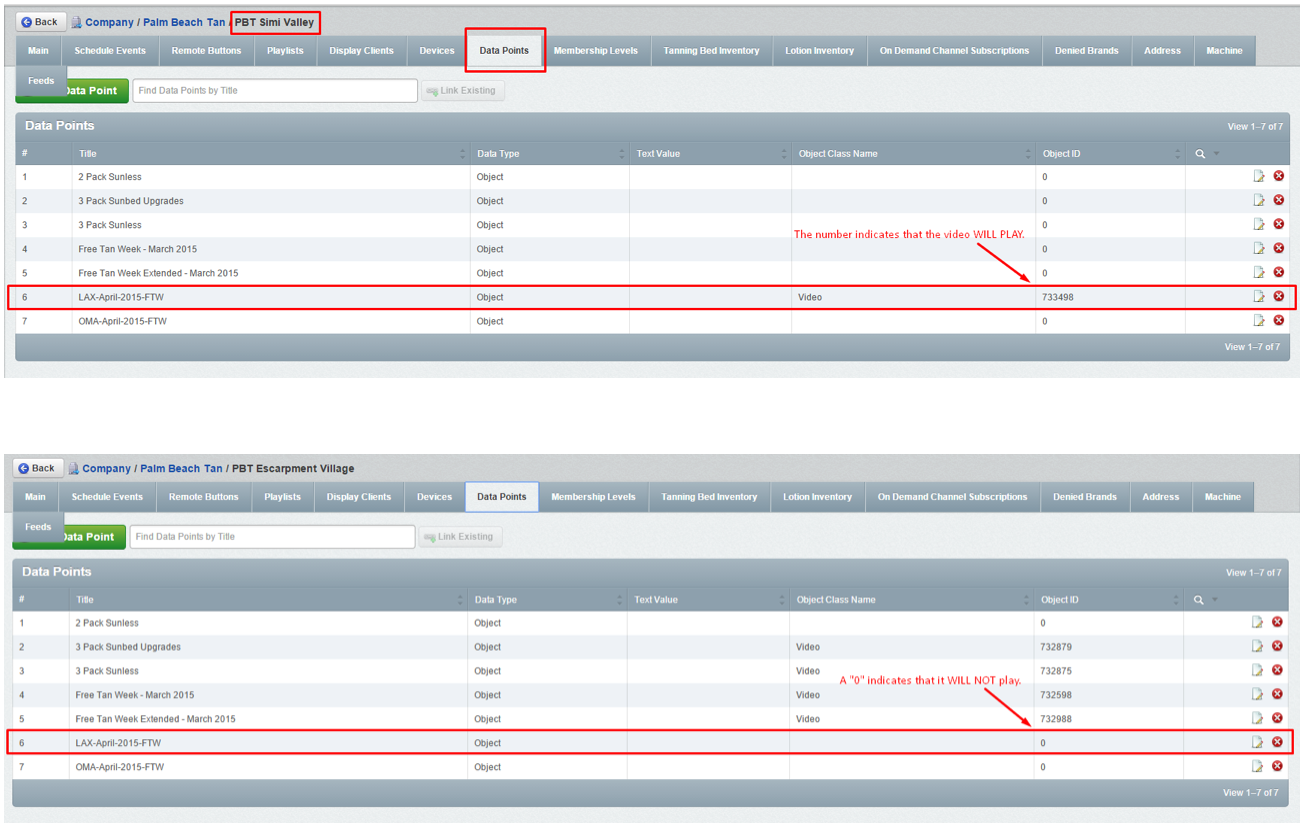This screenshot has height=829, width=1305.
Task: Sort by Object Class Name in Simi Valley panel
Action: (x=914, y=153)
